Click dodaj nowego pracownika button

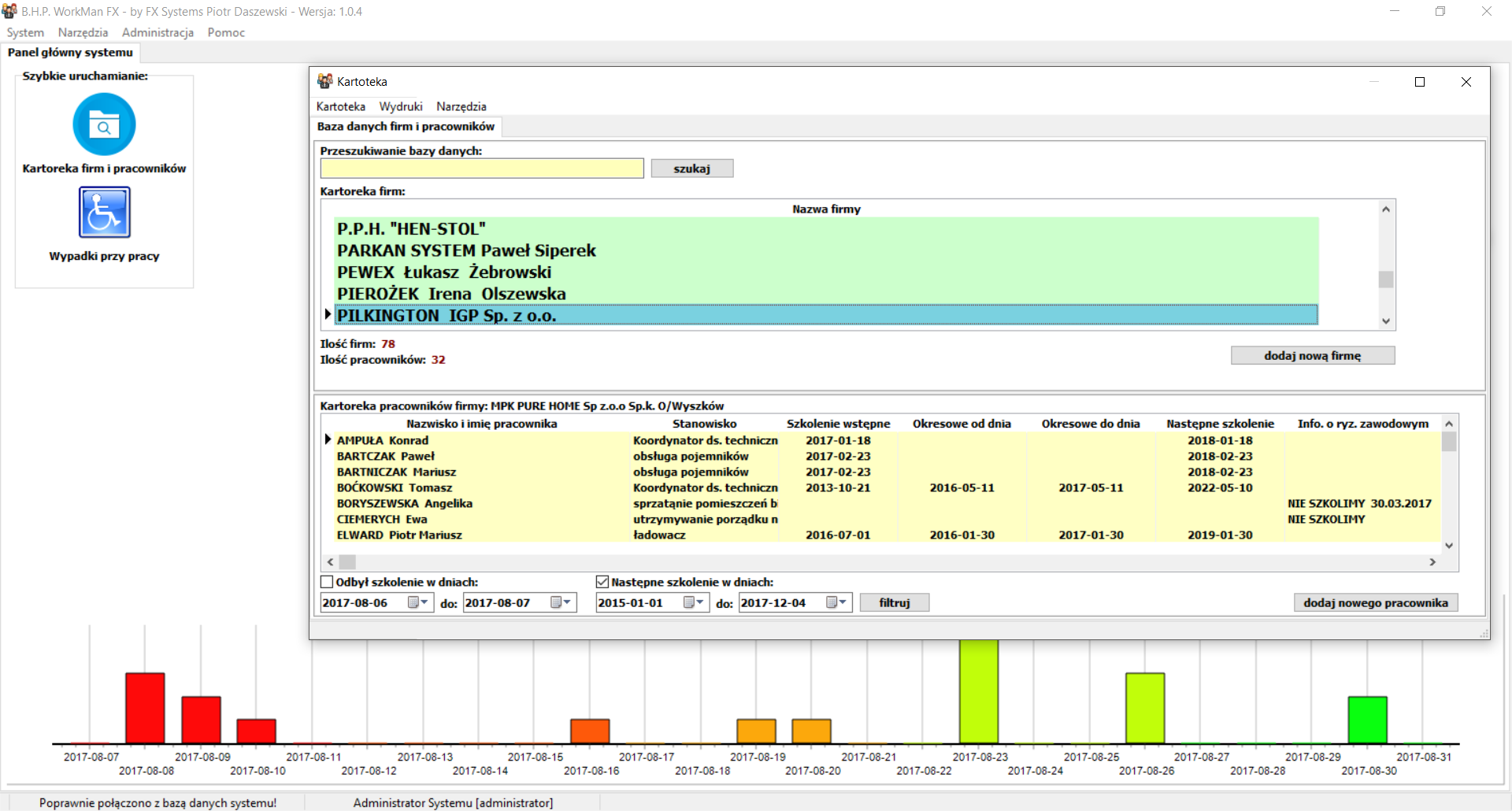click(1376, 602)
